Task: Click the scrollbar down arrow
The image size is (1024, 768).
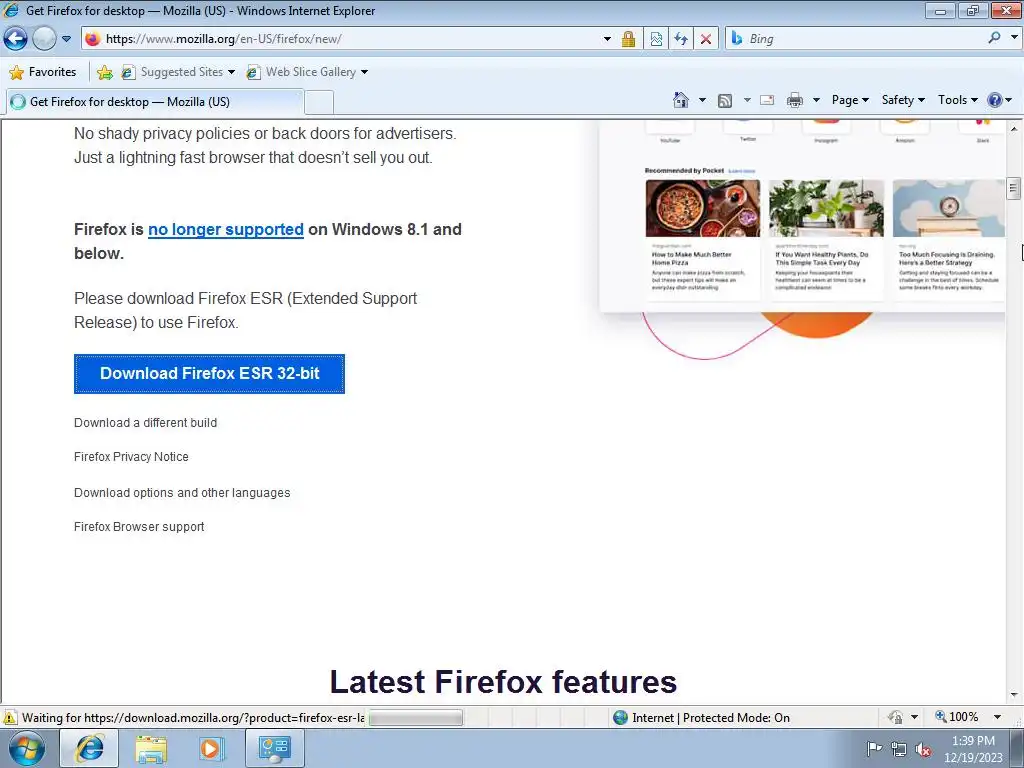Action: click(1014, 695)
